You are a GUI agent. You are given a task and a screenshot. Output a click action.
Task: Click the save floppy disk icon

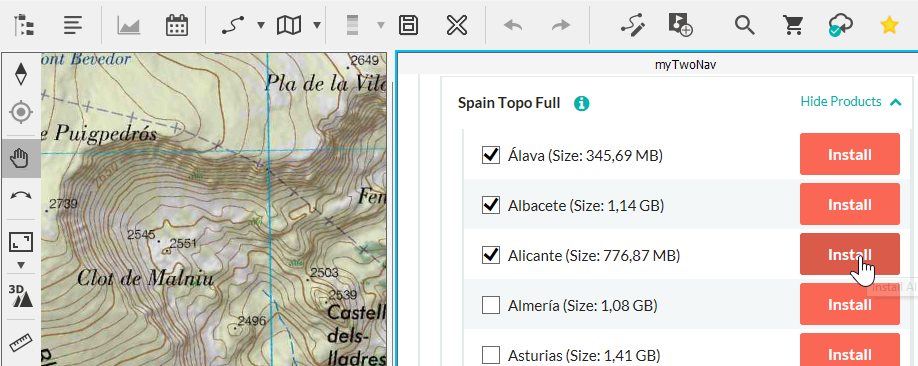407,25
